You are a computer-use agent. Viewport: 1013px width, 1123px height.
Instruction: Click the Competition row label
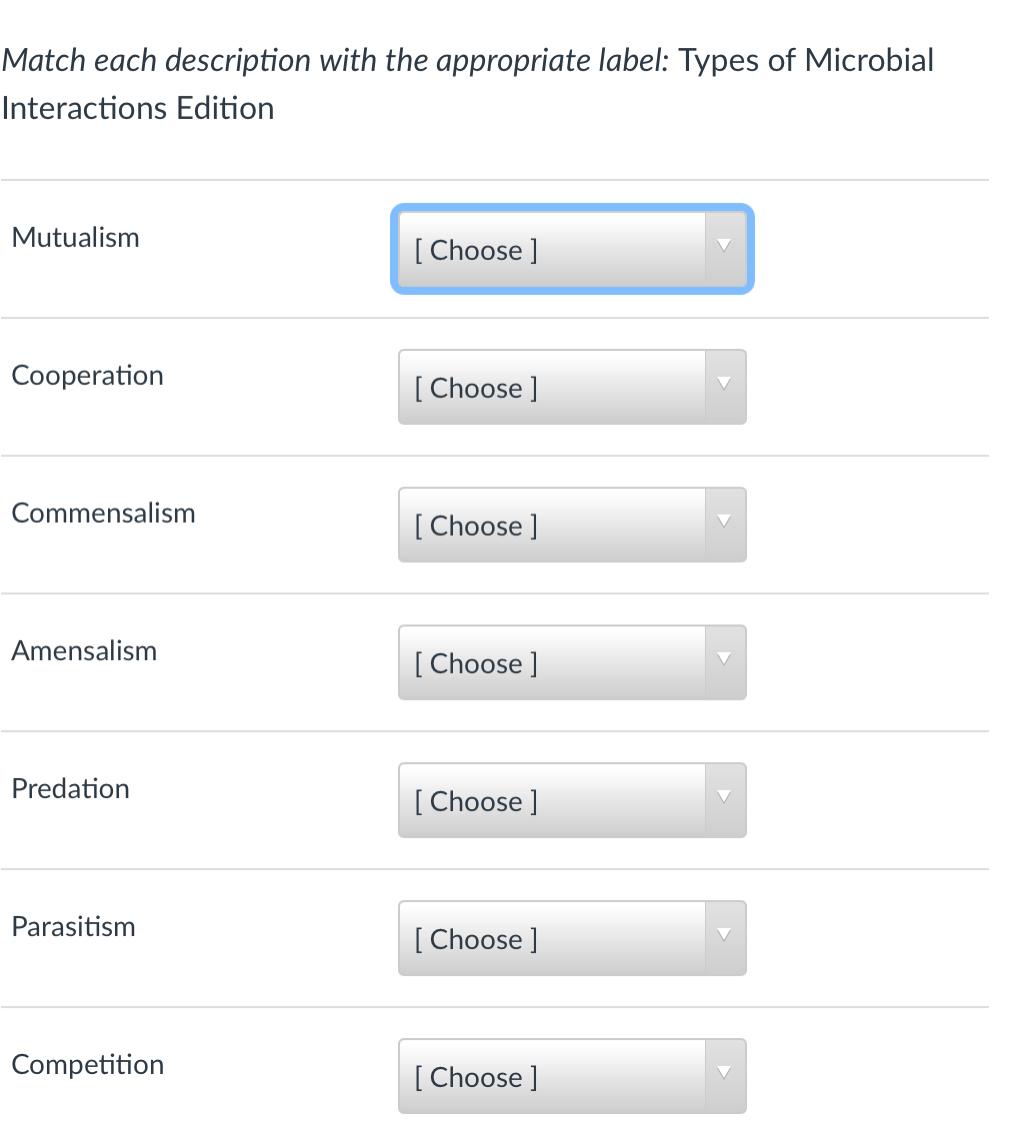pos(87,1064)
